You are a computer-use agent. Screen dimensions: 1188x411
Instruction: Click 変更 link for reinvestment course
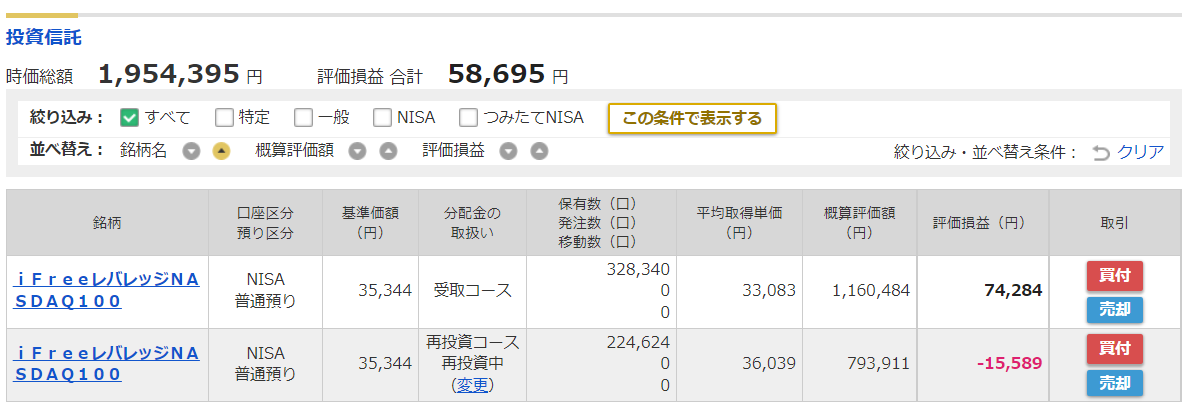473,385
